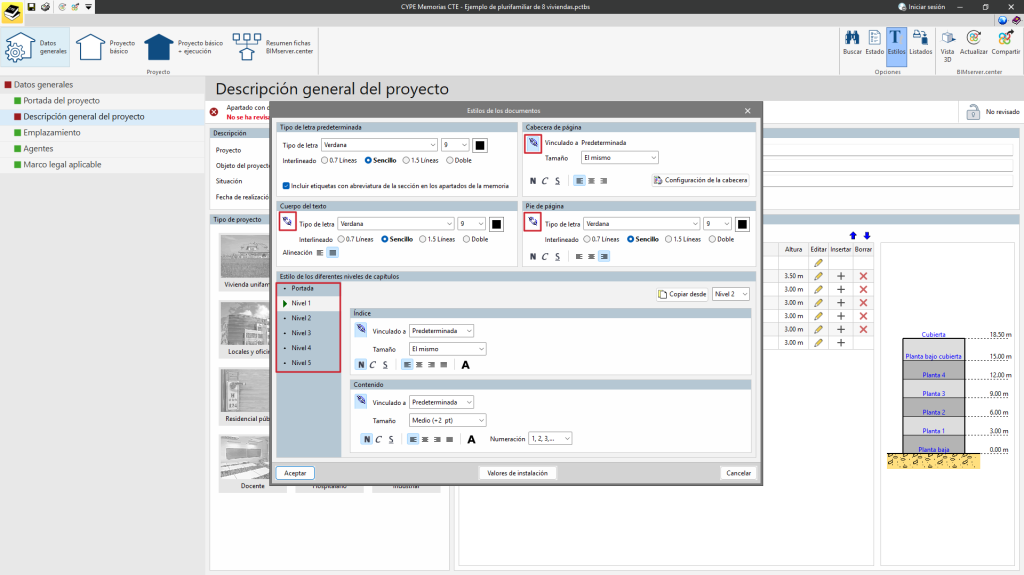Click the blue move-down arrow above table
The width and height of the screenshot is (1024, 575).
[x=867, y=235]
